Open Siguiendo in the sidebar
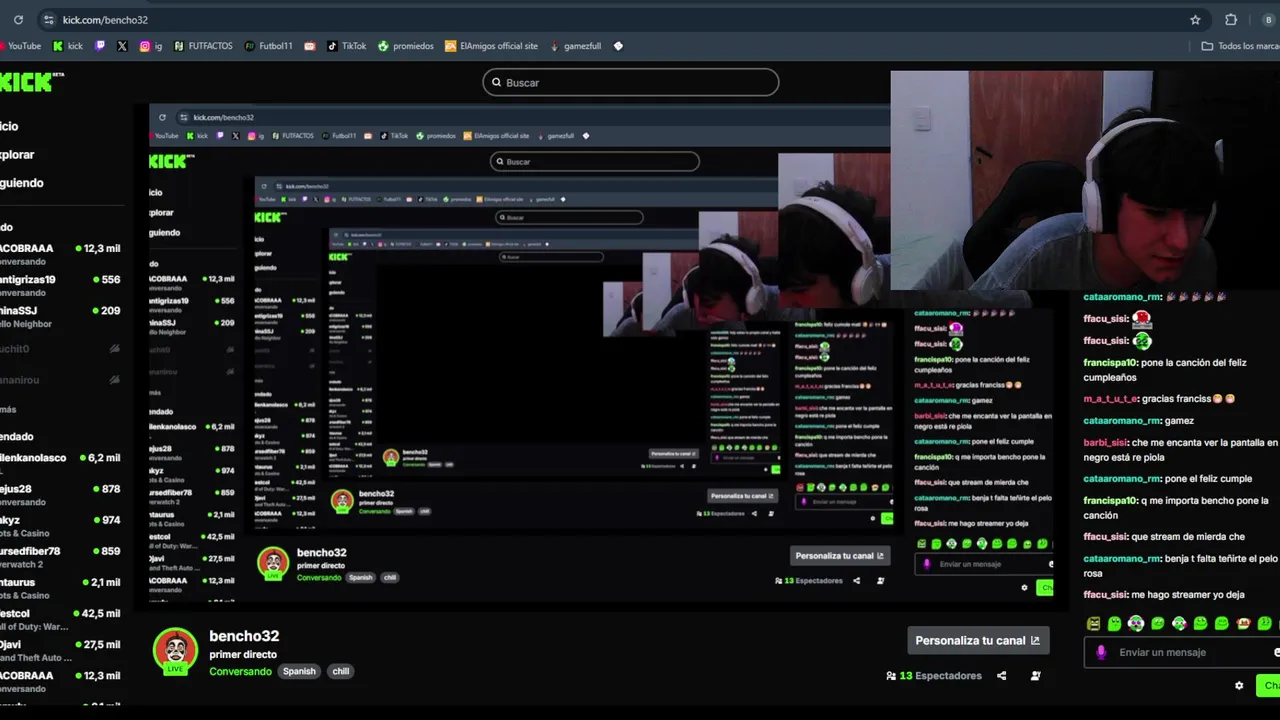This screenshot has width=1280, height=720. point(22,183)
